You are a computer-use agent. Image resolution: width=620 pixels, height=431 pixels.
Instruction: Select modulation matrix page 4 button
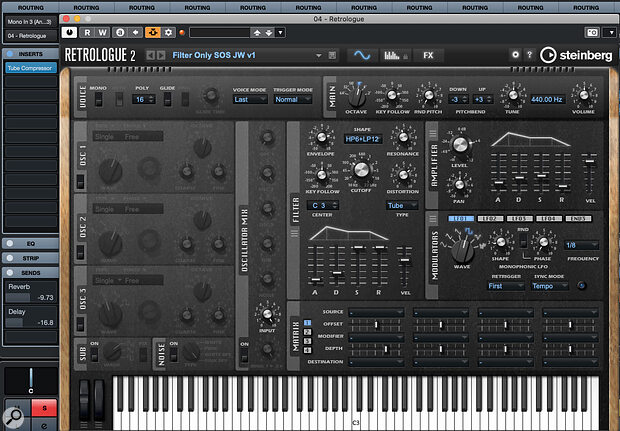307,350
